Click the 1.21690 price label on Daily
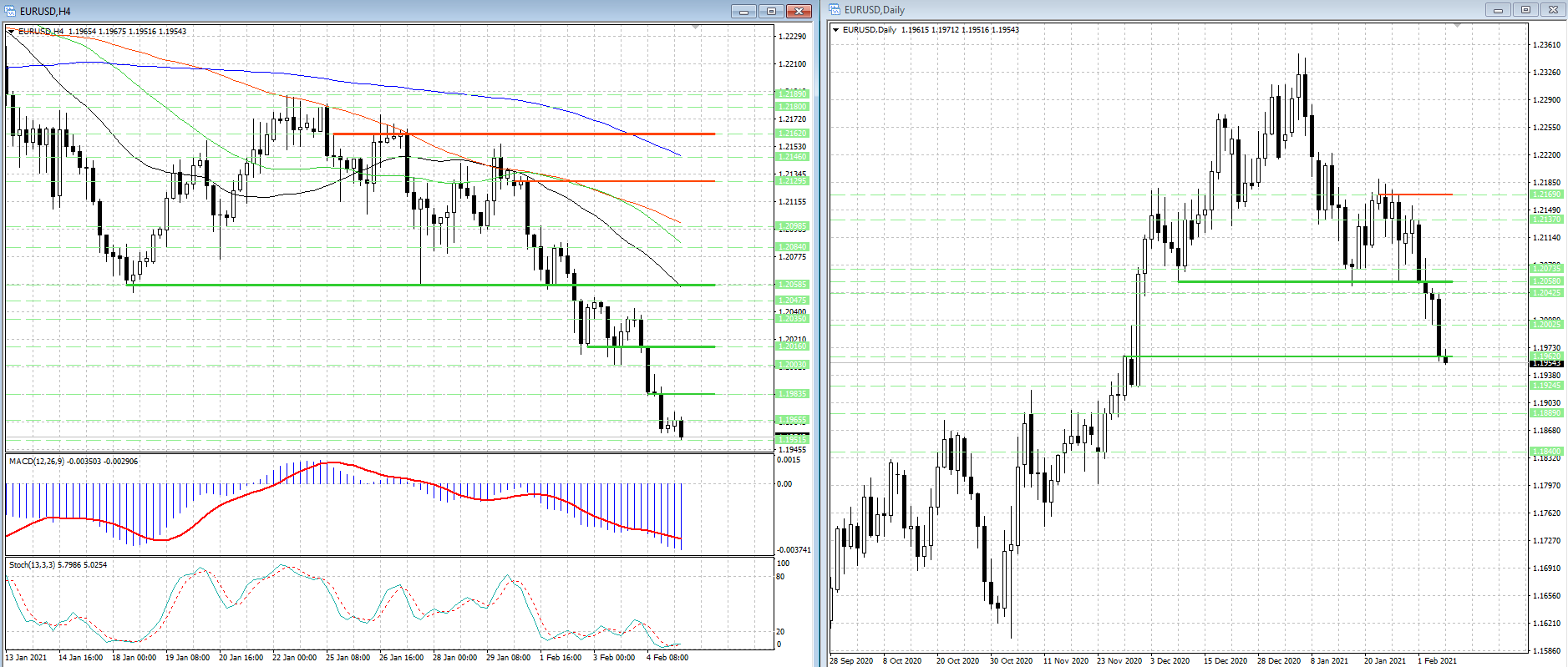 pyautogui.click(x=1545, y=195)
